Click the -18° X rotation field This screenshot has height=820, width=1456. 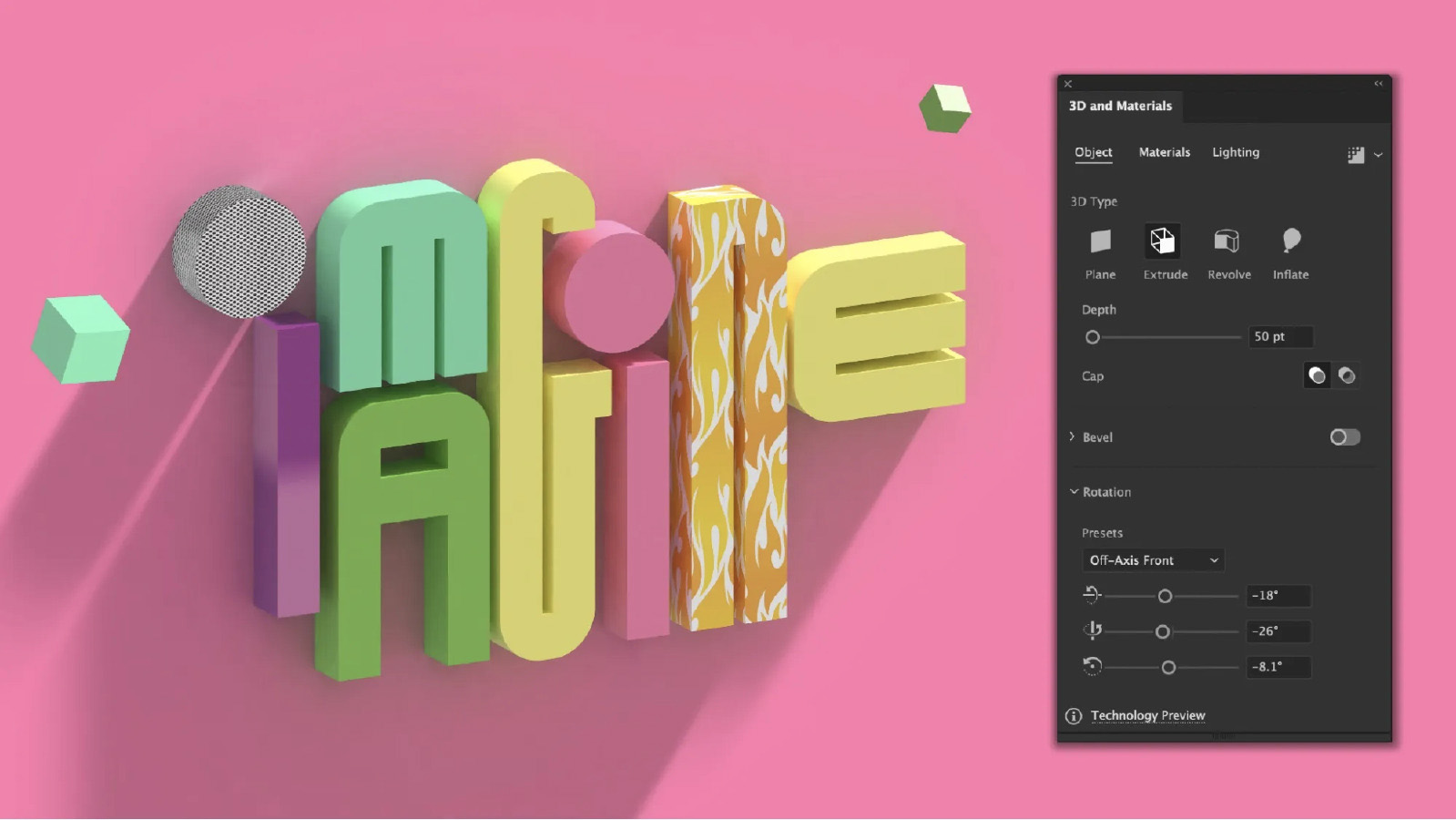(1278, 595)
